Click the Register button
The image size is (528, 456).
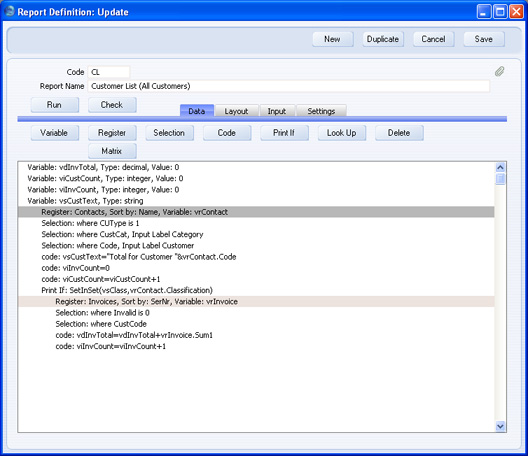click(112, 133)
